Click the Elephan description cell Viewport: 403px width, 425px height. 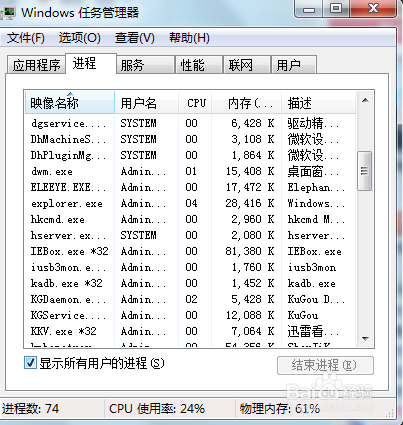pos(316,187)
